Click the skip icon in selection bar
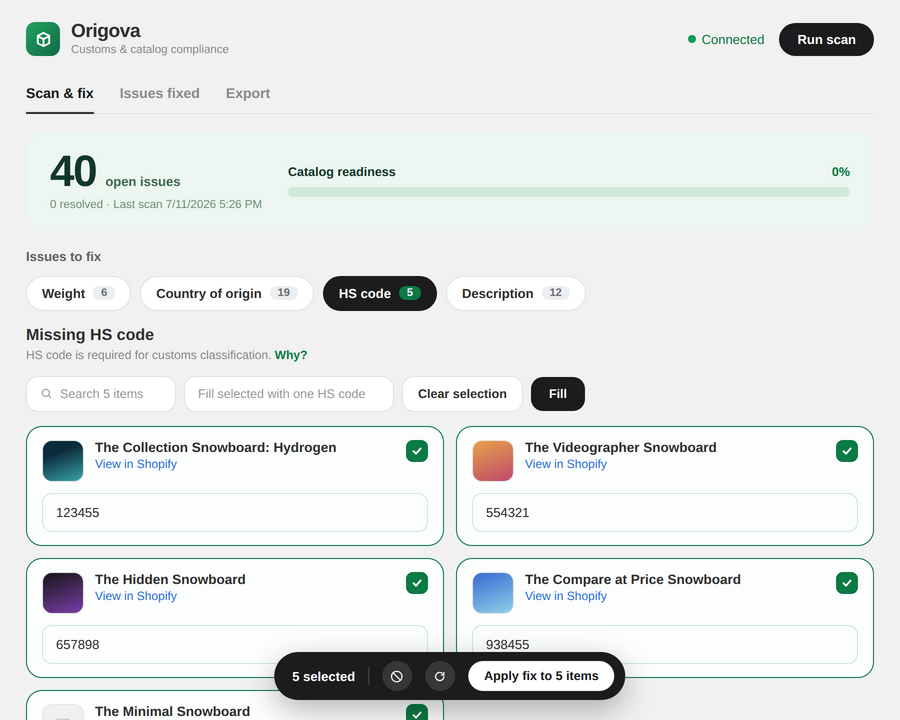Image resolution: width=900 pixels, height=720 pixels. coord(397,676)
